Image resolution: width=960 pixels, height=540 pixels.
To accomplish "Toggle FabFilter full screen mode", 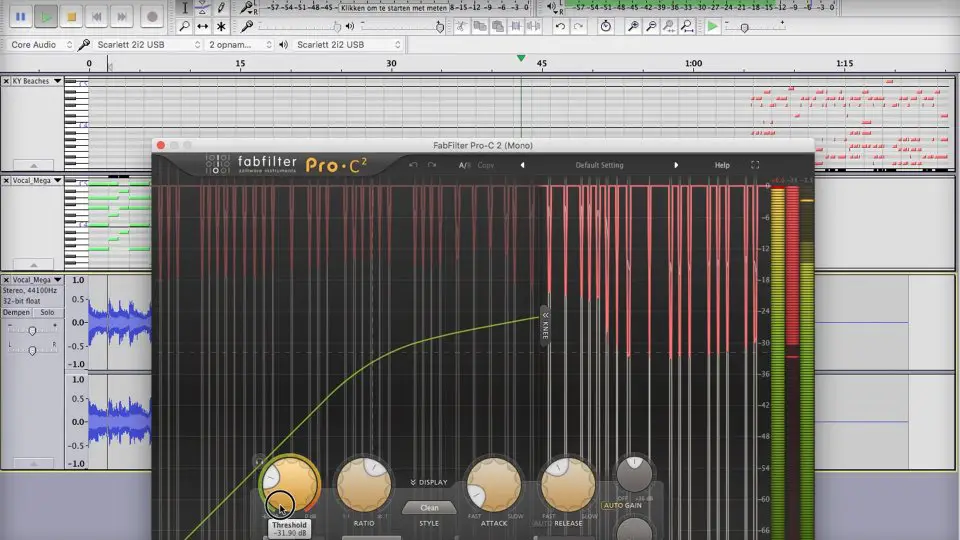I will pyautogui.click(x=755, y=165).
